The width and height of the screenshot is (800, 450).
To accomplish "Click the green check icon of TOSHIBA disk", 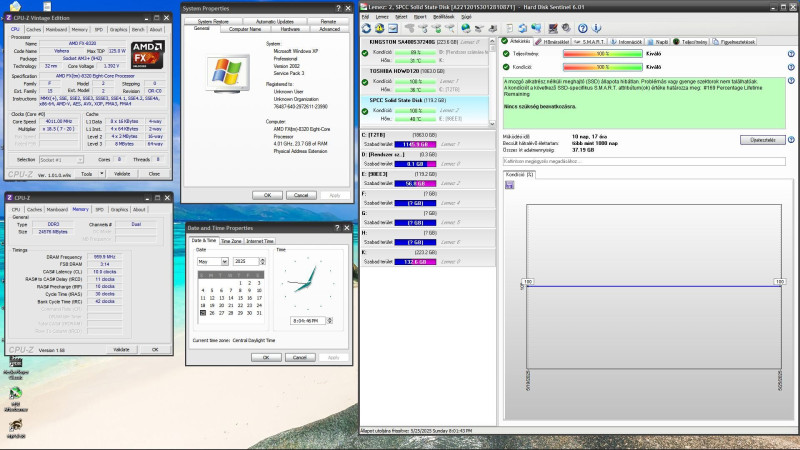I will (x=365, y=82).
